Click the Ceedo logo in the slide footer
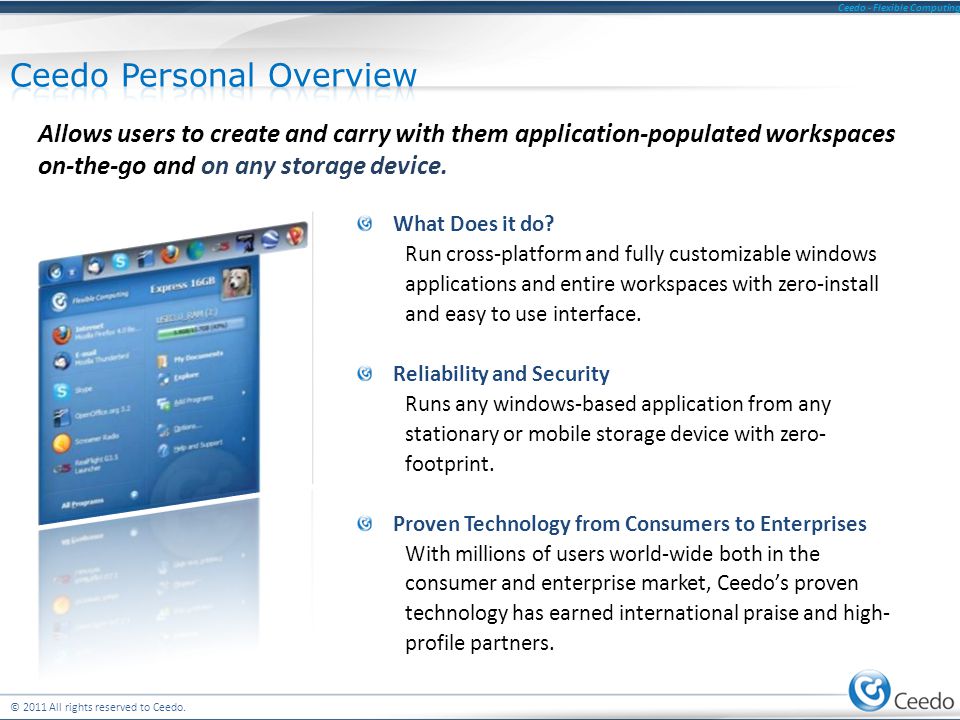This screenshot has height=720, width=960. 901,692
